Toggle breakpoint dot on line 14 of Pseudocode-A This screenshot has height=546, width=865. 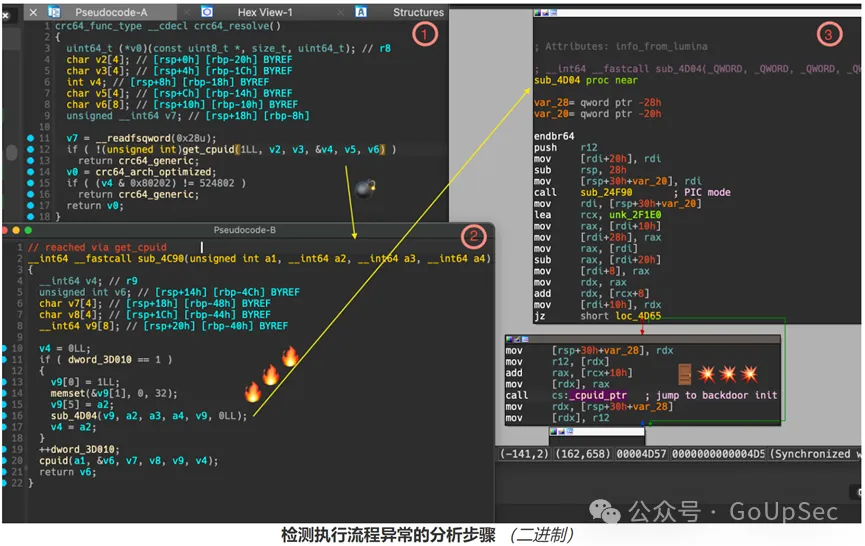(31, 171)
